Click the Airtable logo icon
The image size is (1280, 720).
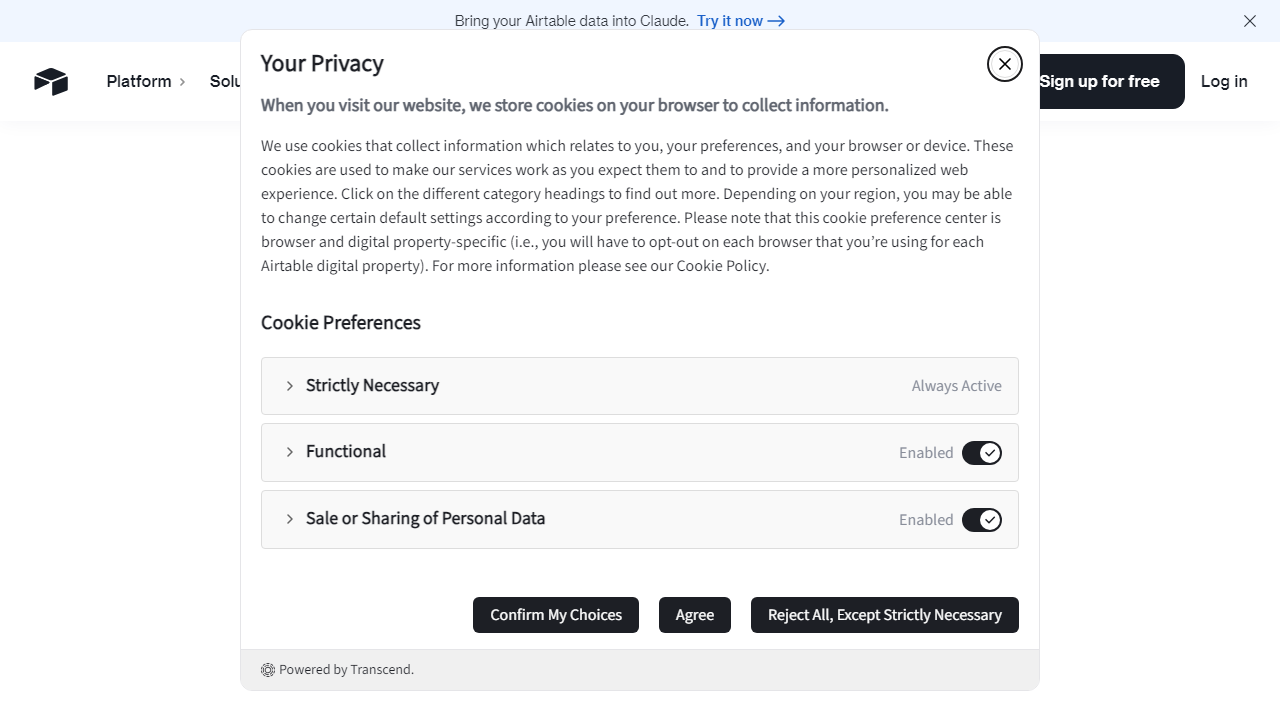click(x=51, y=82)
